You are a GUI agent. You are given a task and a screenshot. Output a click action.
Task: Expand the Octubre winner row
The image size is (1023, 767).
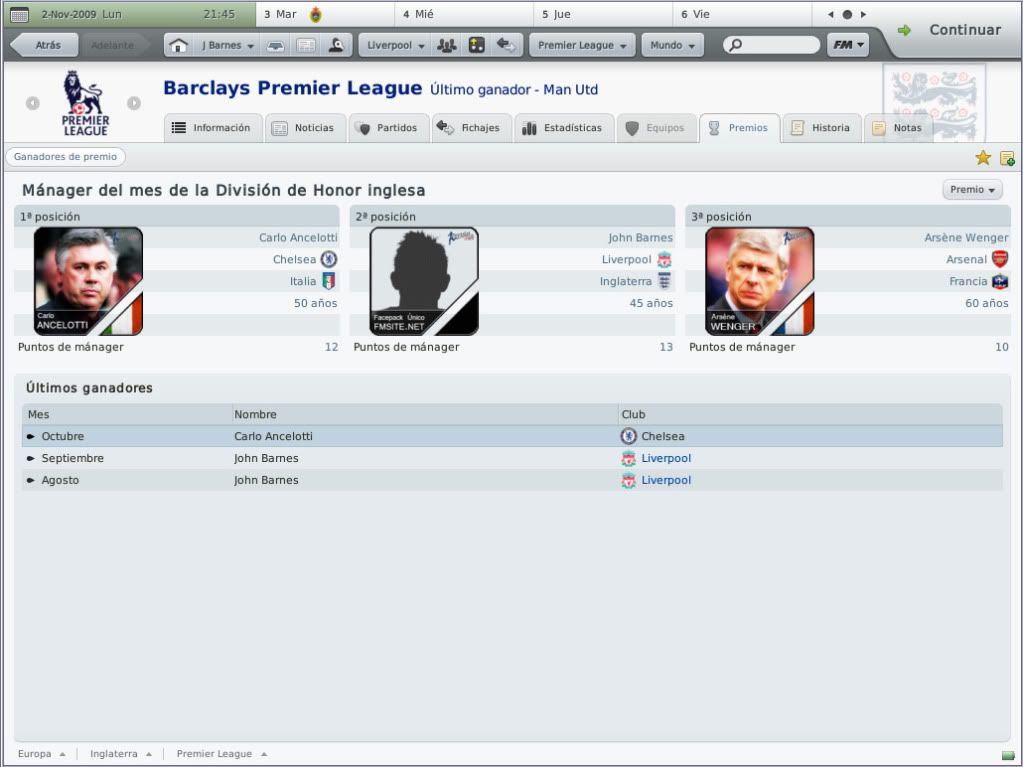512,436
